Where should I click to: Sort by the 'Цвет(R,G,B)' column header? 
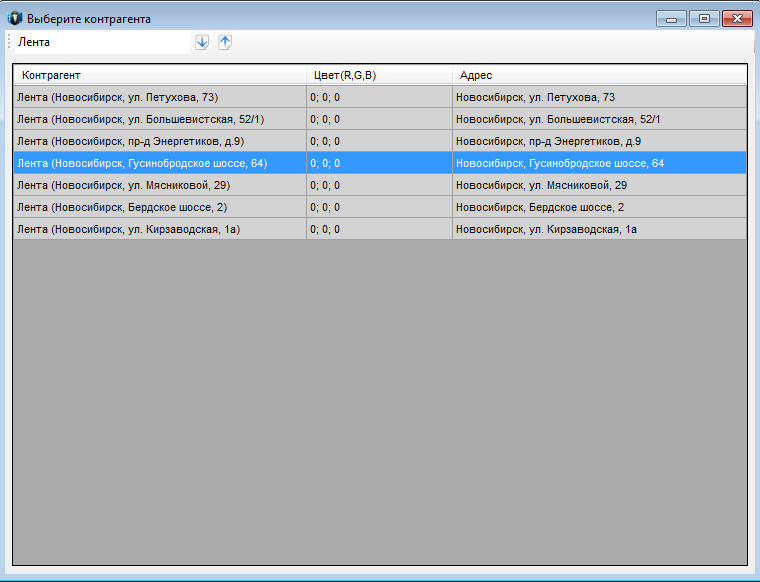coord(379,75)
